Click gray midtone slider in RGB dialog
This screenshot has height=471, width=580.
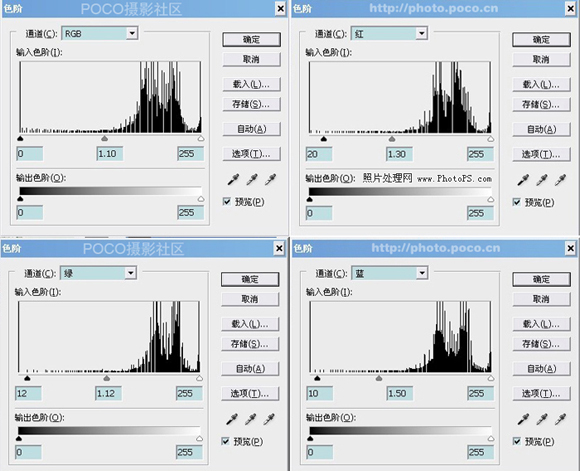point(105,138)
